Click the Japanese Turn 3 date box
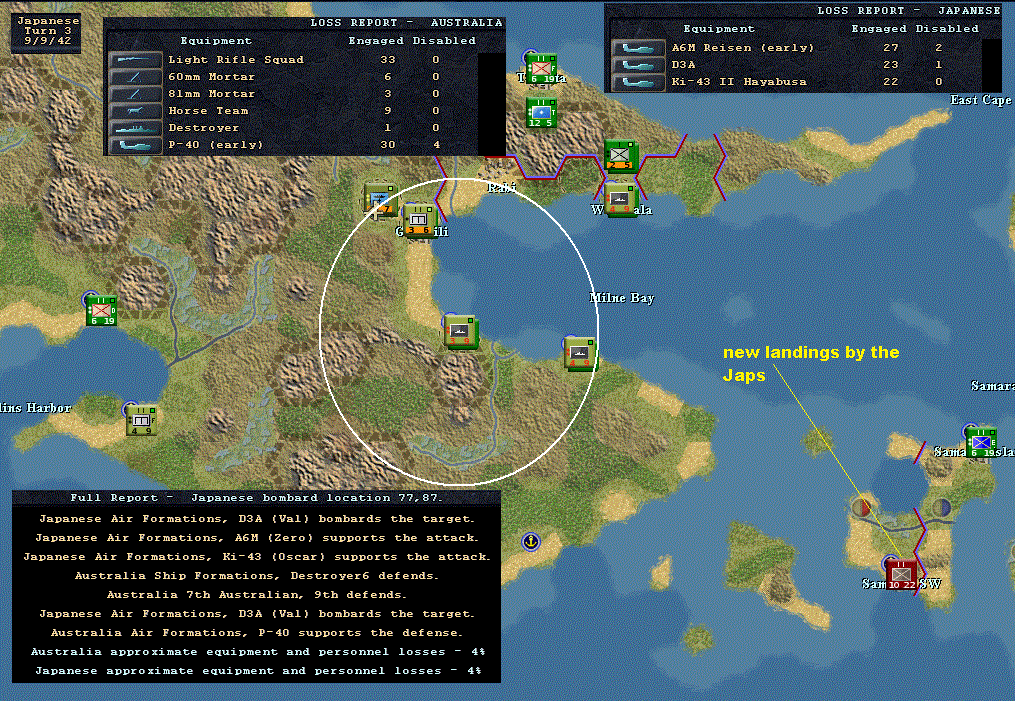 pyautogui.click(x=46, y=31)
